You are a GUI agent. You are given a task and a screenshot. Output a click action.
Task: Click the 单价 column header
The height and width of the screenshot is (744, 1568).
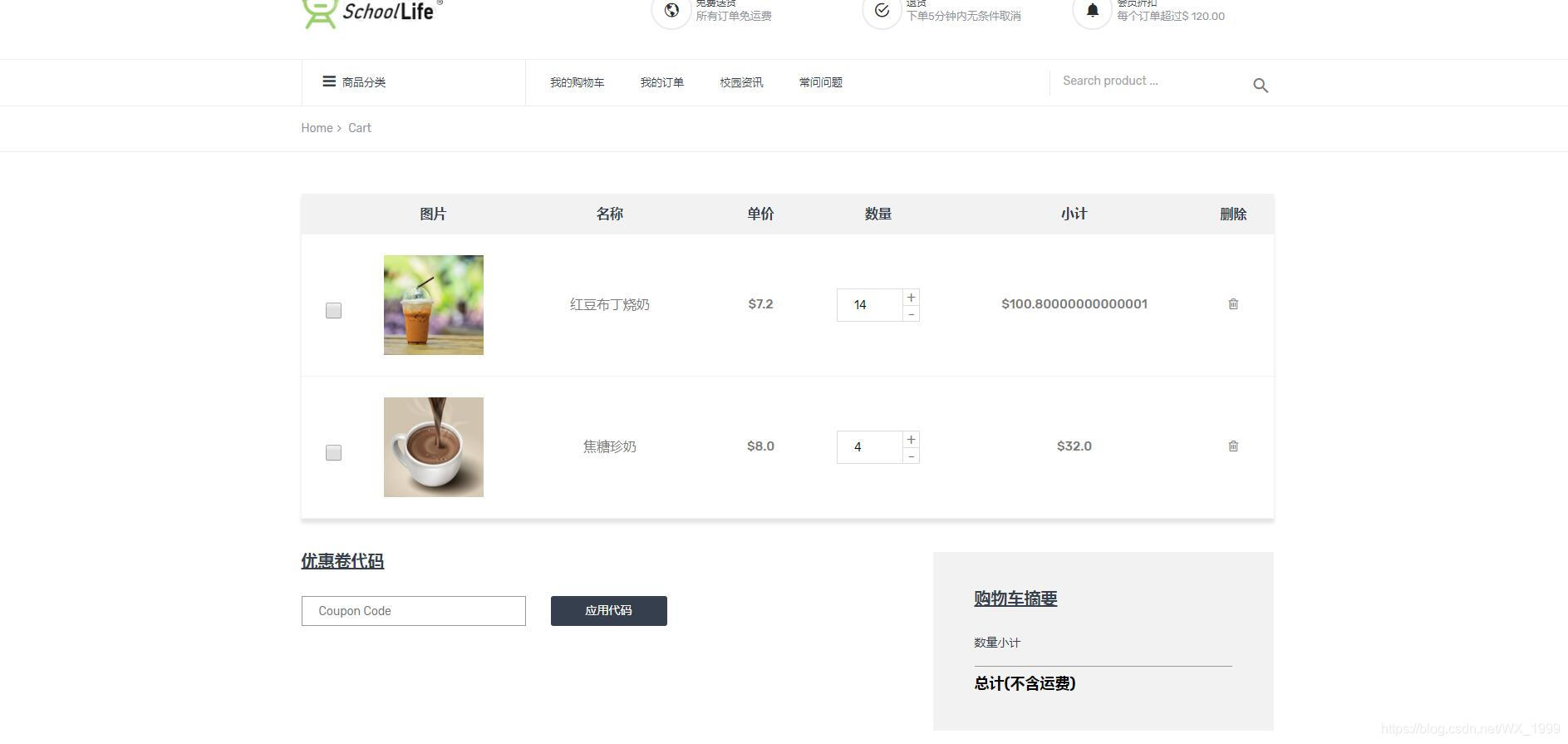pyautogui.click(x=760, y=214)
